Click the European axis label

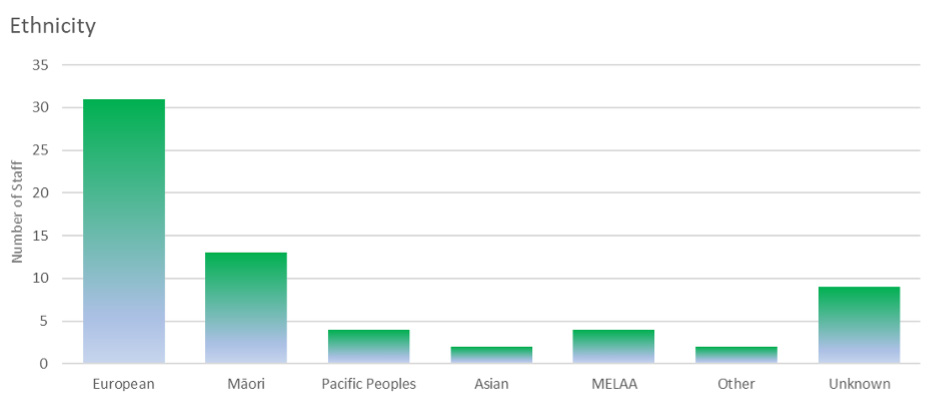point(123,384)
